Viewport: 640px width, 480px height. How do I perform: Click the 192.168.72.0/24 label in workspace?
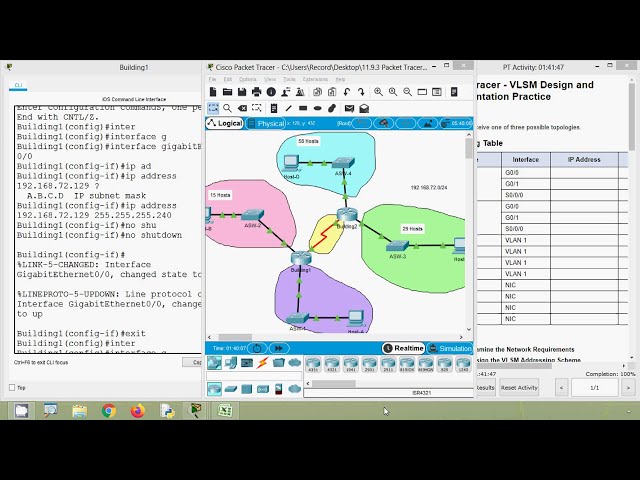pyautogui.click(x=429, y=187)
